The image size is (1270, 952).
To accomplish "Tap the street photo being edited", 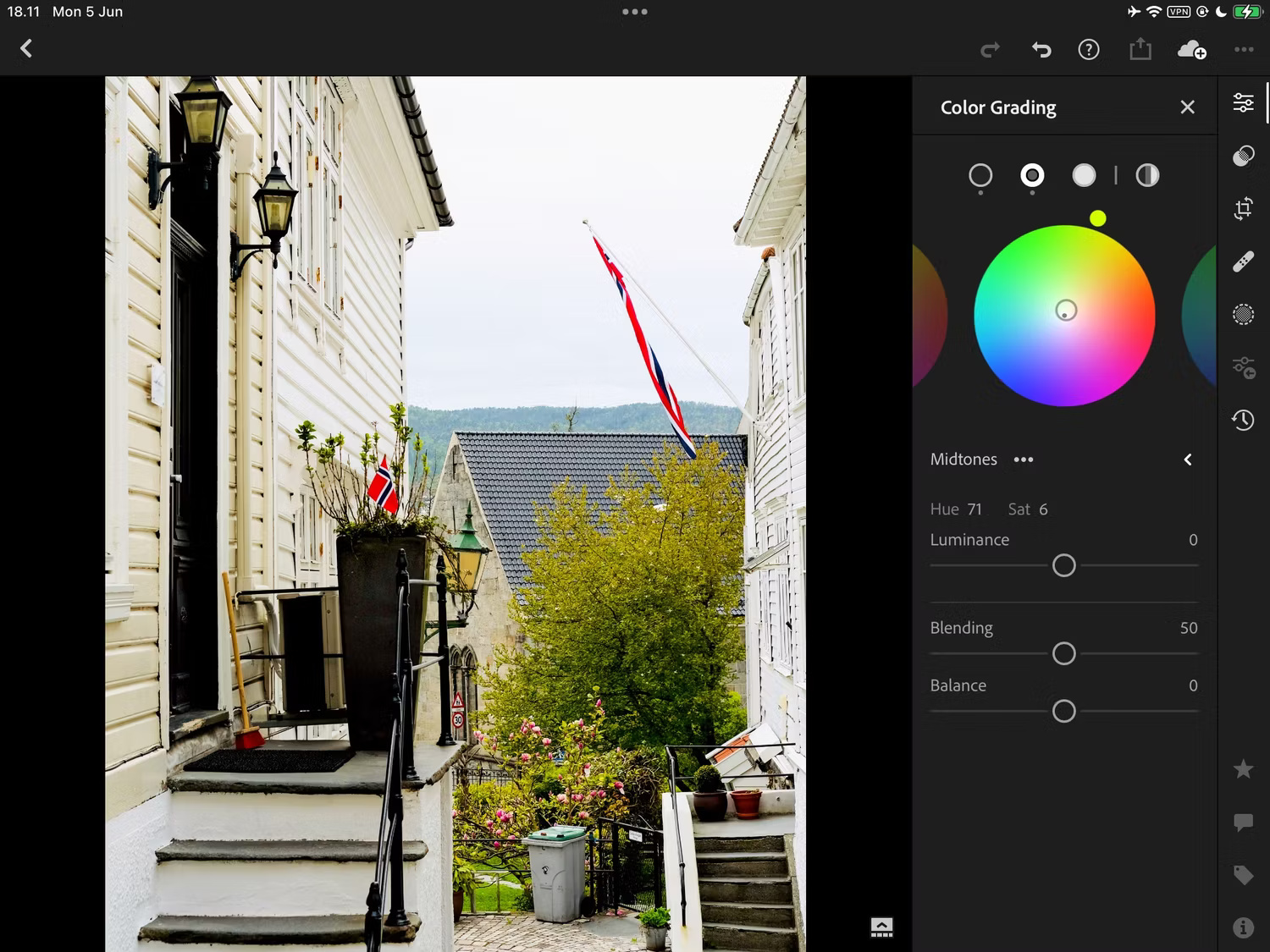I will click(x=456, y=514).
